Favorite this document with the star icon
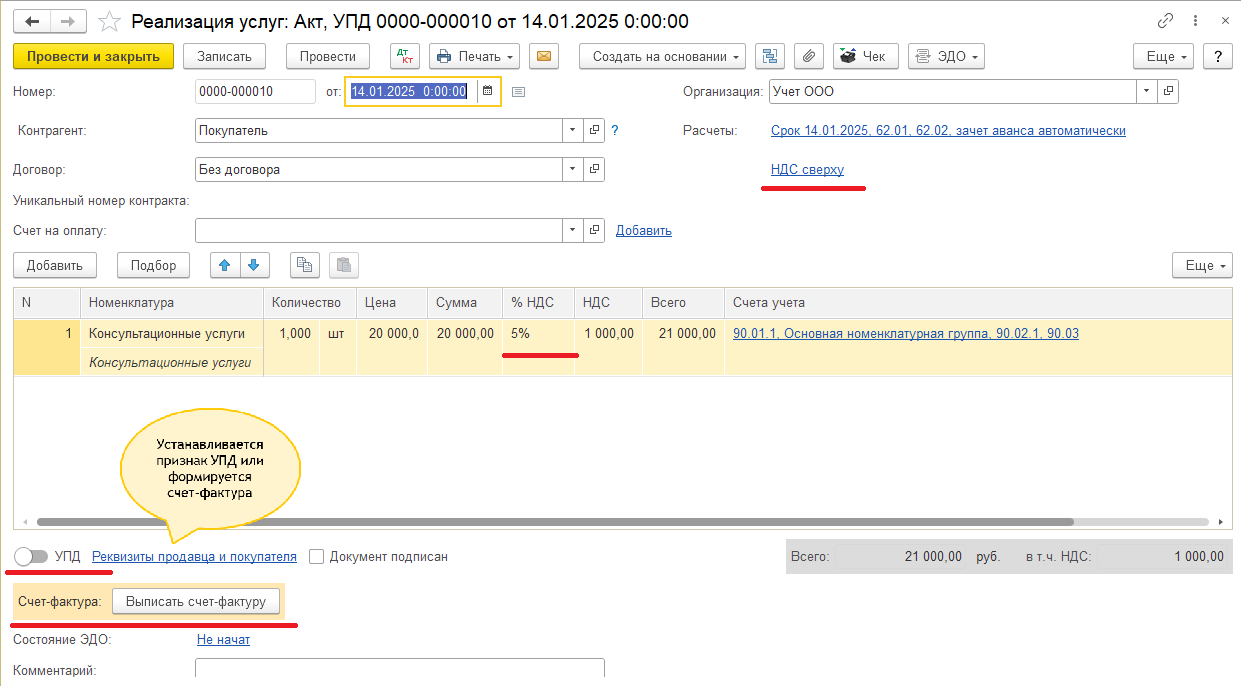The height and width of the screenshot is (686, 1241). (x=112, y=21)
